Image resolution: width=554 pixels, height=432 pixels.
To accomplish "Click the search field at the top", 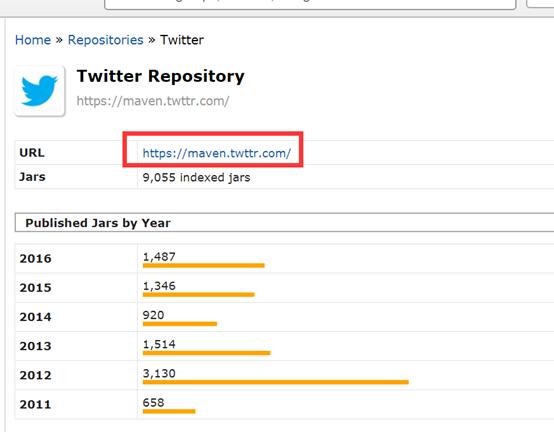I will (310, 4).
